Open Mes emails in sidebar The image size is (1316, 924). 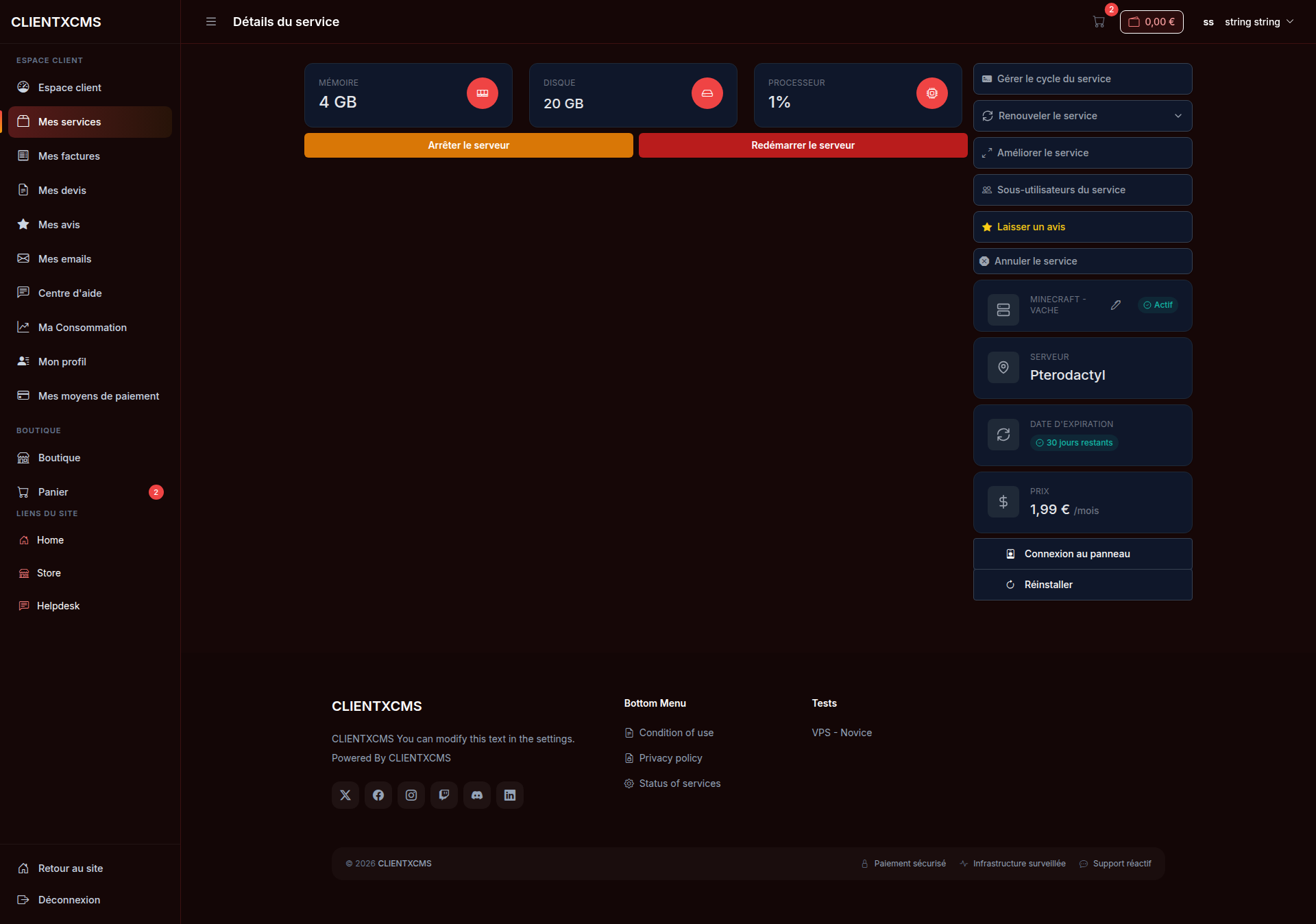[90, 259]
